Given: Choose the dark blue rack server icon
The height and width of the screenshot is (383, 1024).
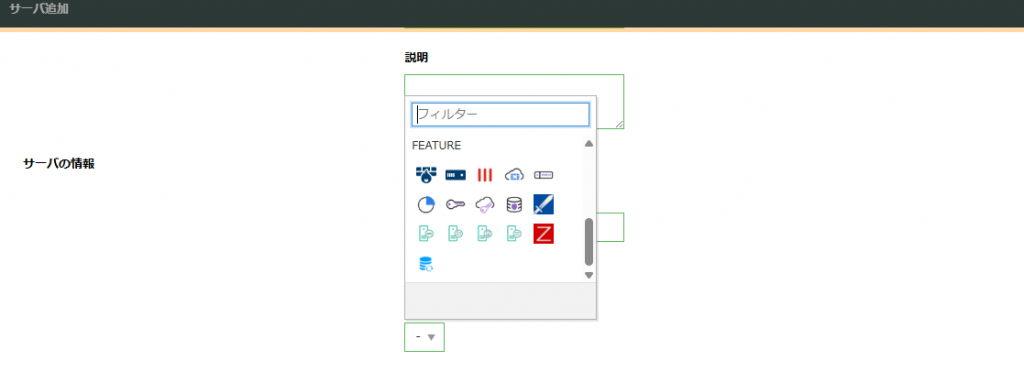Looking at the screenshot, I should pyautogui.click(x=455, y=175).
